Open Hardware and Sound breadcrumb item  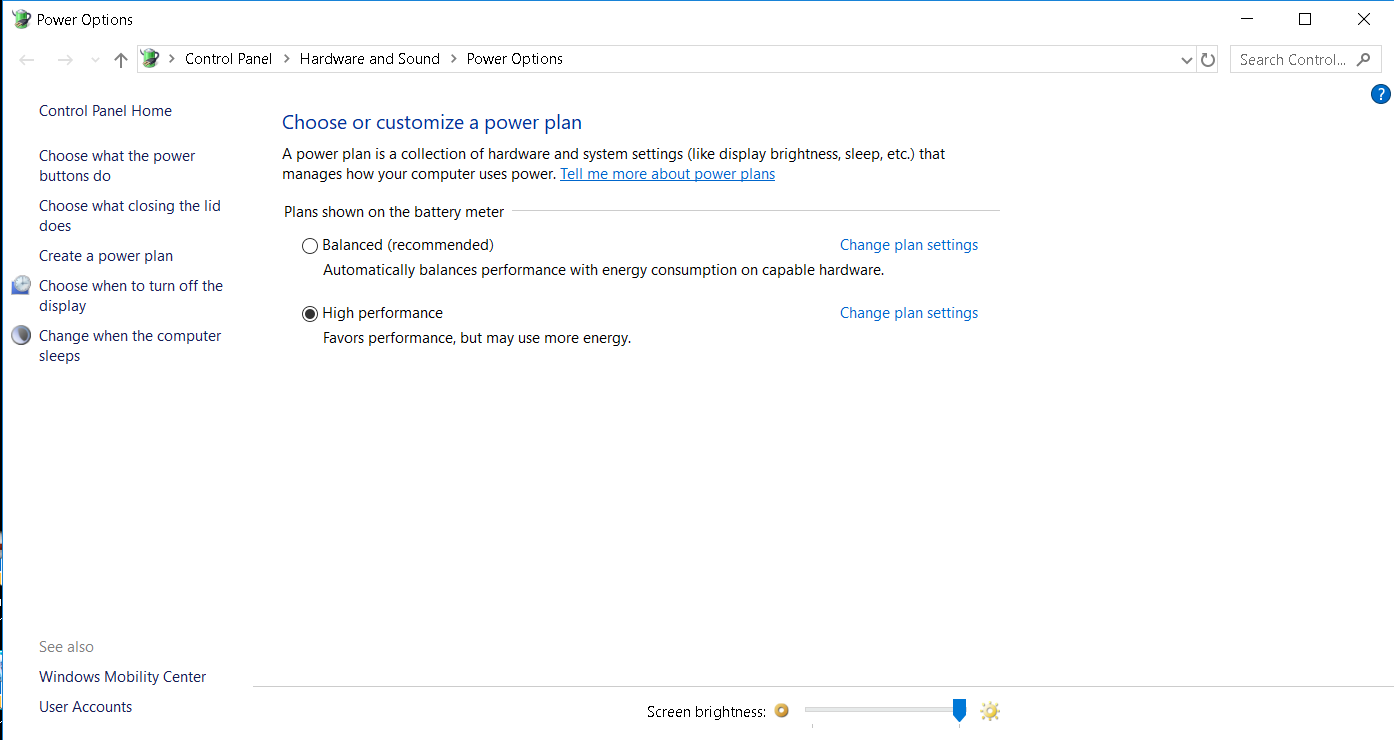point(370,59)
